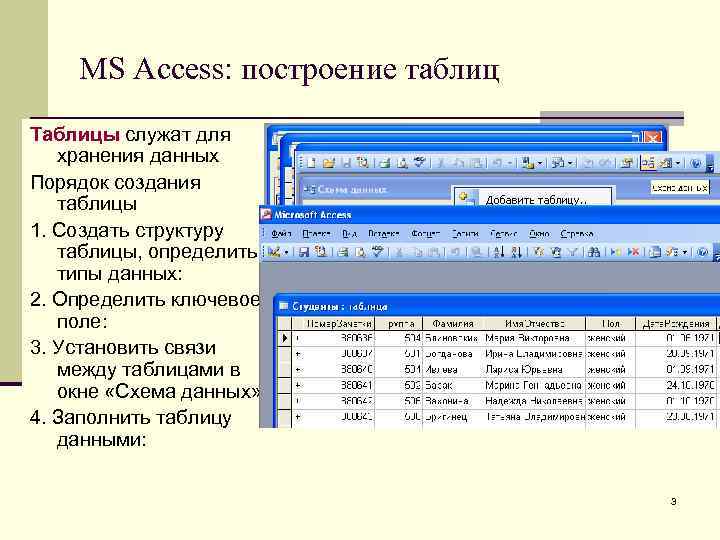Open Office Links dropdown in background toolbar
Image resolution: width=720 pixels, height=540 pixels.
tap(540, 163)
